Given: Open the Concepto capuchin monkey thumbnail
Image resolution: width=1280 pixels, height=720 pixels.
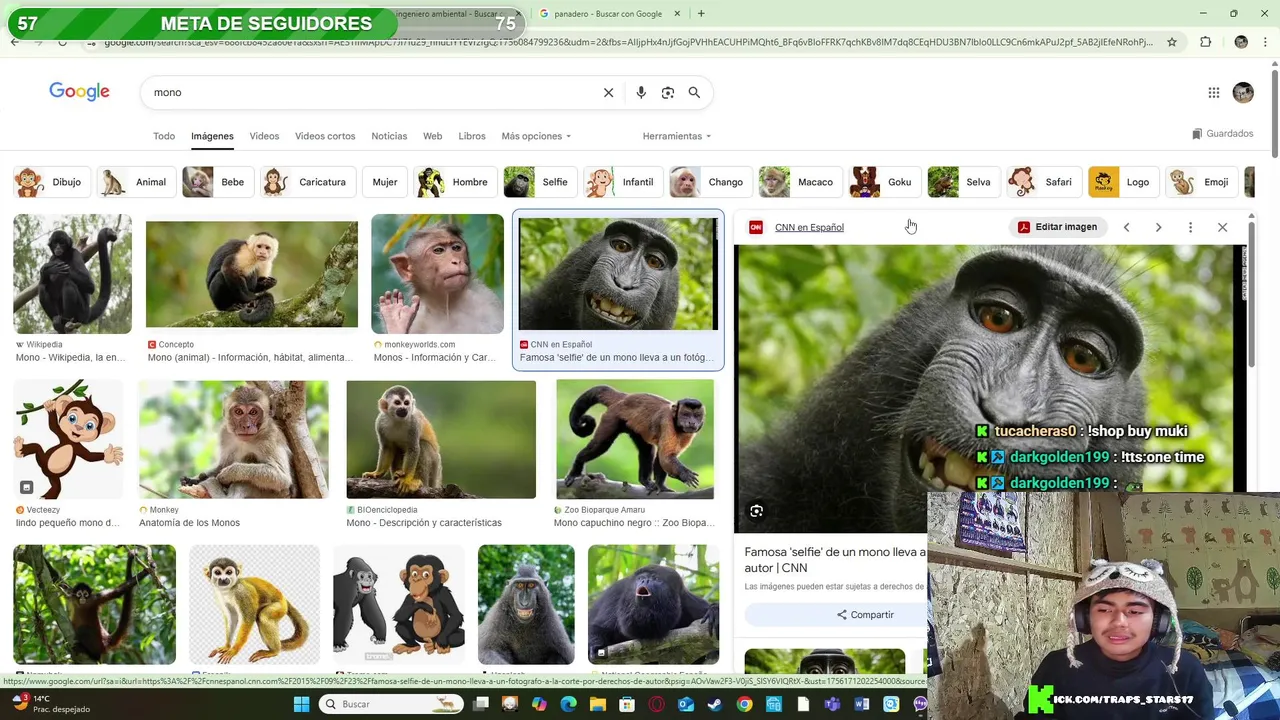Looking at the screenshot, I should click(252, 274).
